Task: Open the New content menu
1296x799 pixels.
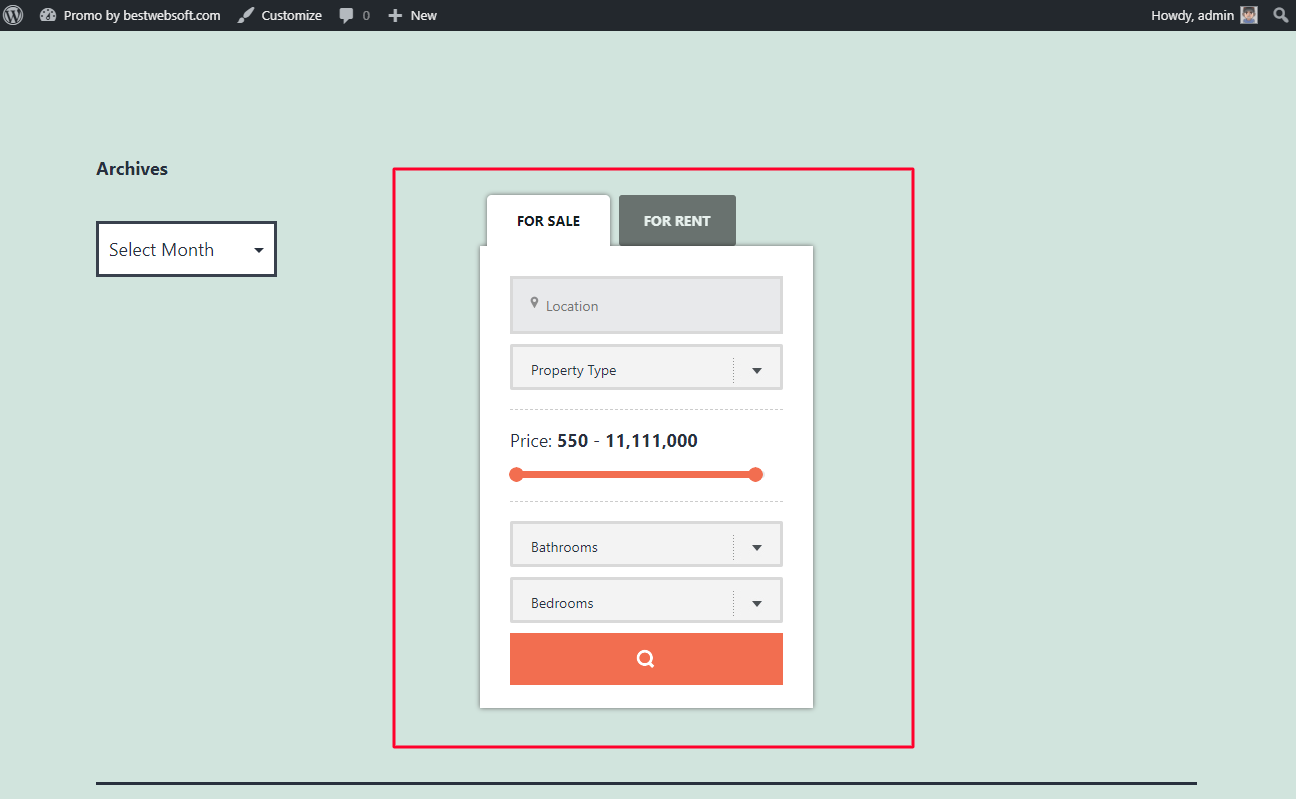Action: (x=413, y=15)
